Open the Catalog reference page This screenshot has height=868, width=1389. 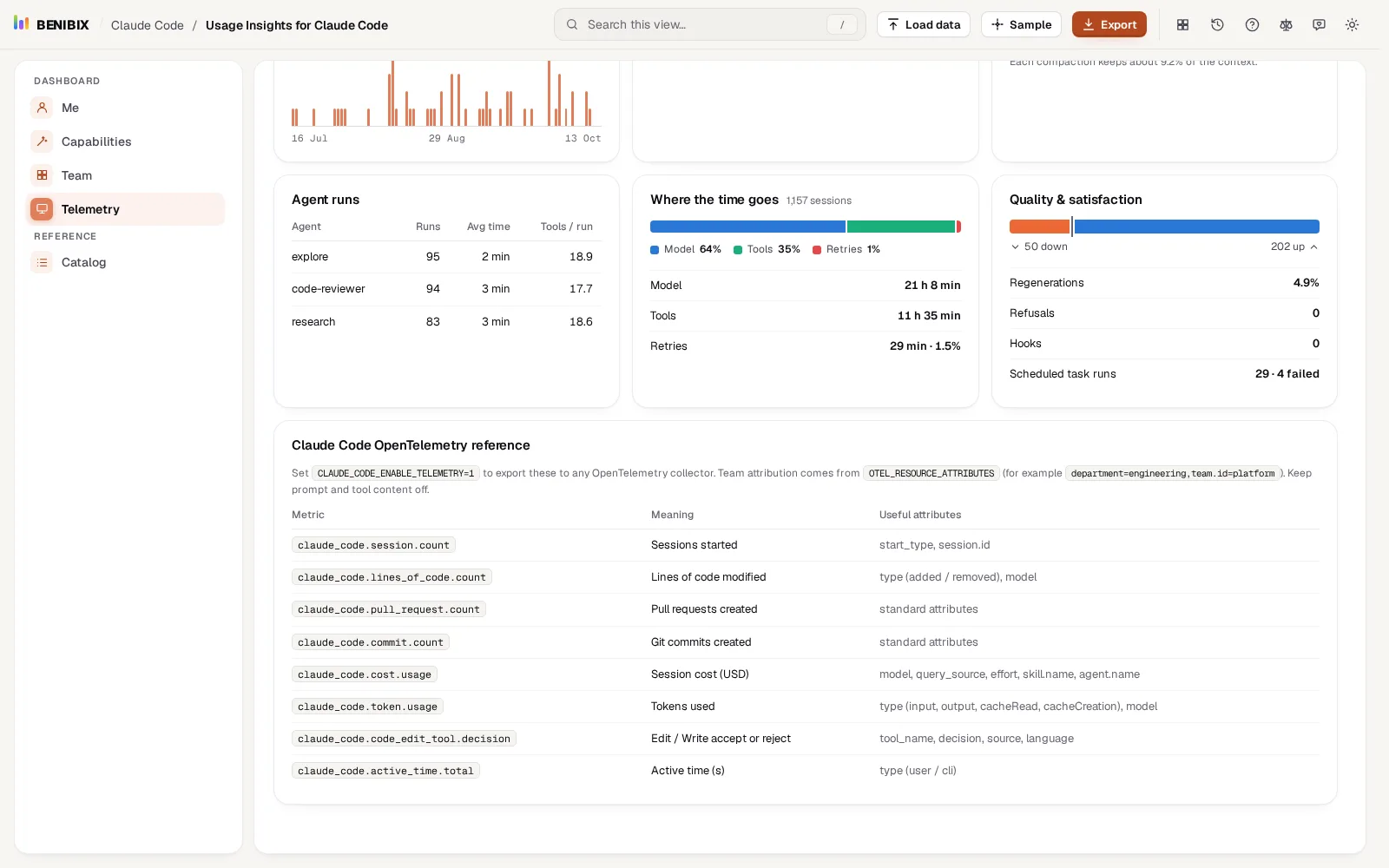(127, 262)
